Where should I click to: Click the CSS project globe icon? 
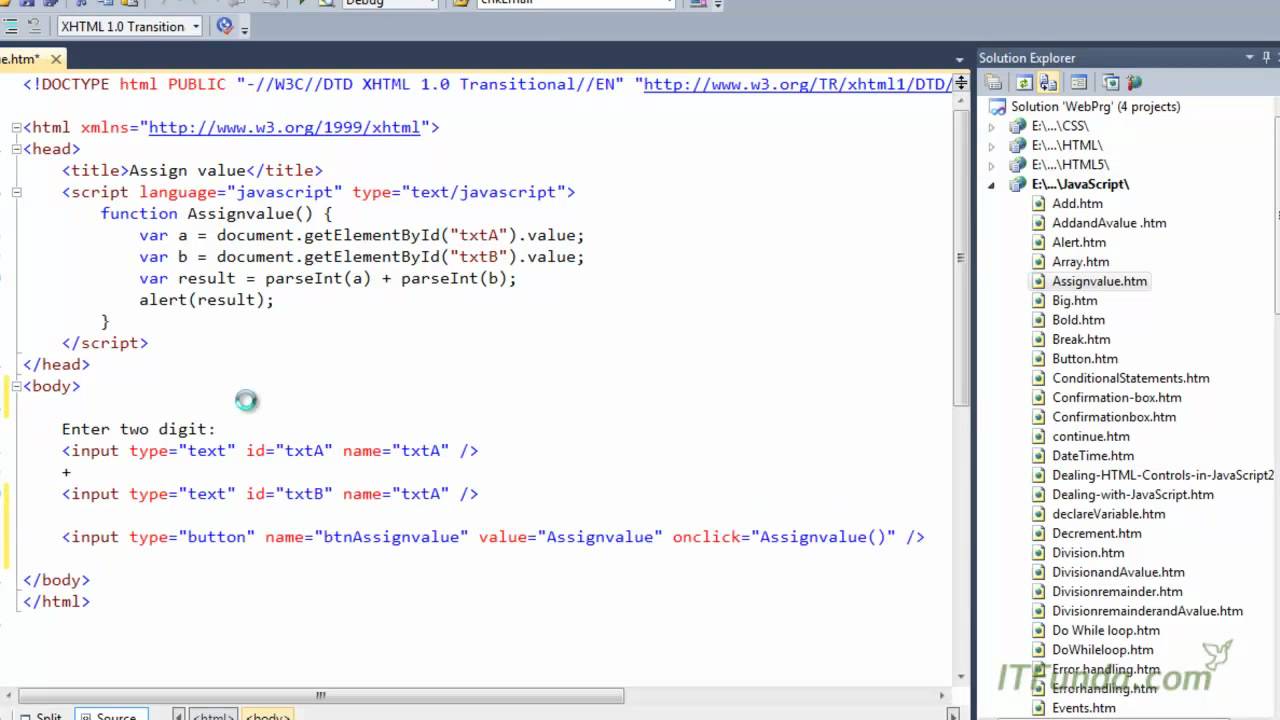pyautogui.click(x=1017, y=127)
